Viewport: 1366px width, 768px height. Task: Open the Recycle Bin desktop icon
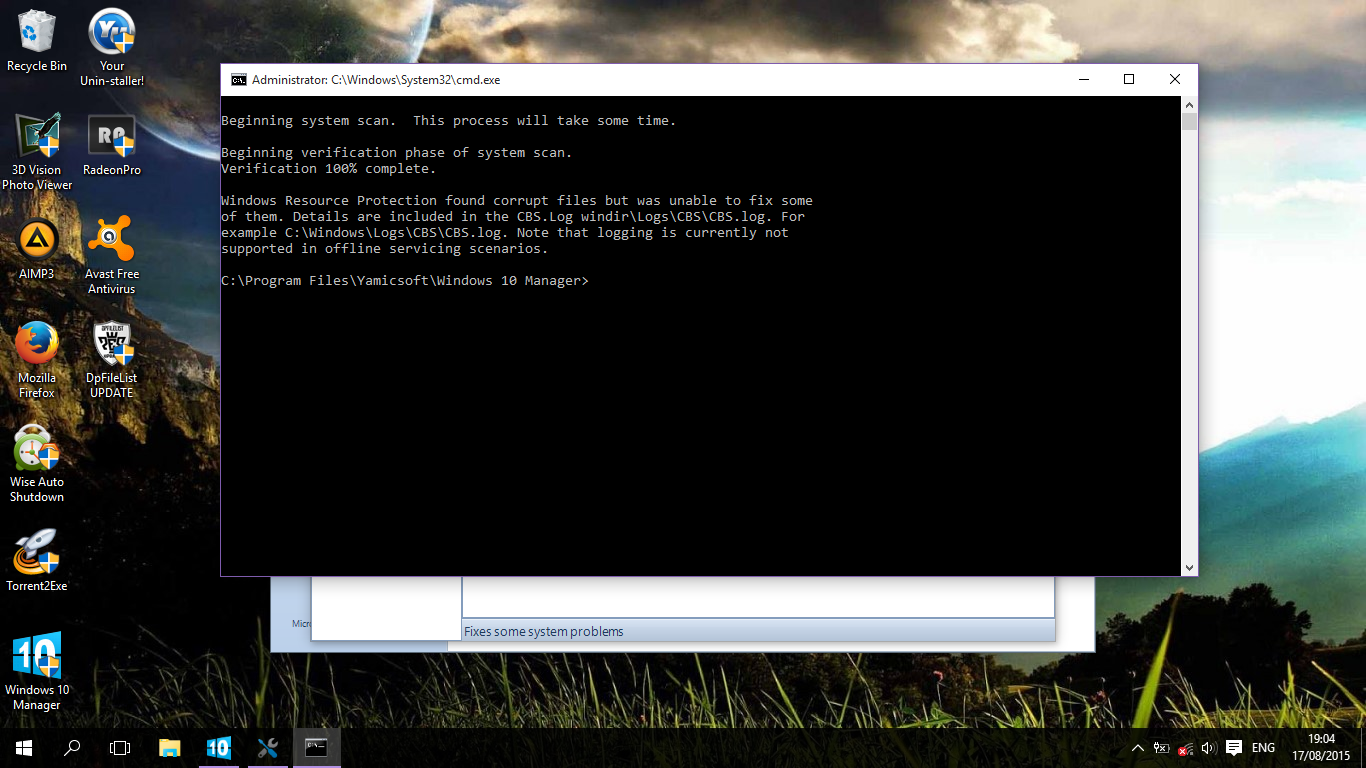tap(37, 33)
